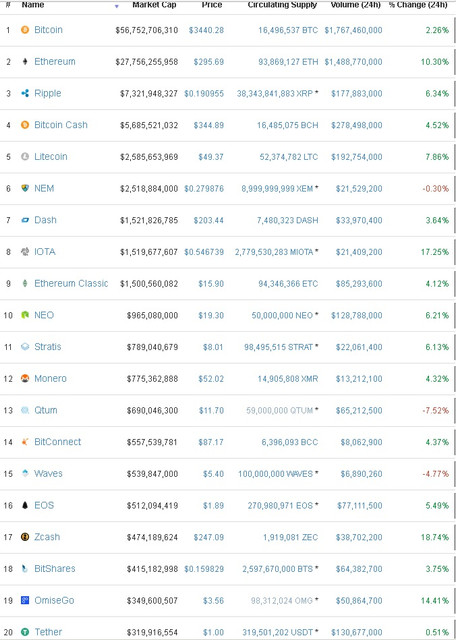Click IOTA 24h volume $21,409,200 link
Viewport: 456px width, 640px height.
click(359, 252)
